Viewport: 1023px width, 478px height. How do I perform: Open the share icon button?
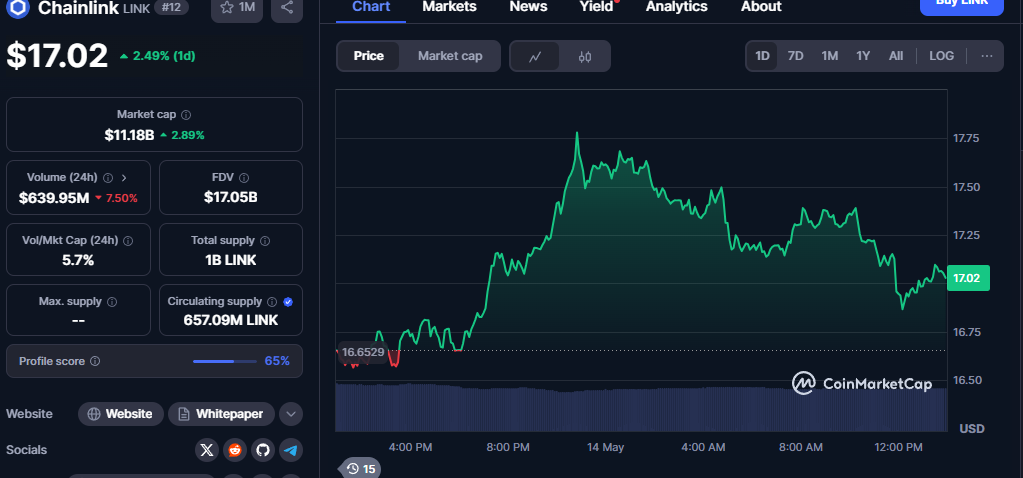[286, 8]
